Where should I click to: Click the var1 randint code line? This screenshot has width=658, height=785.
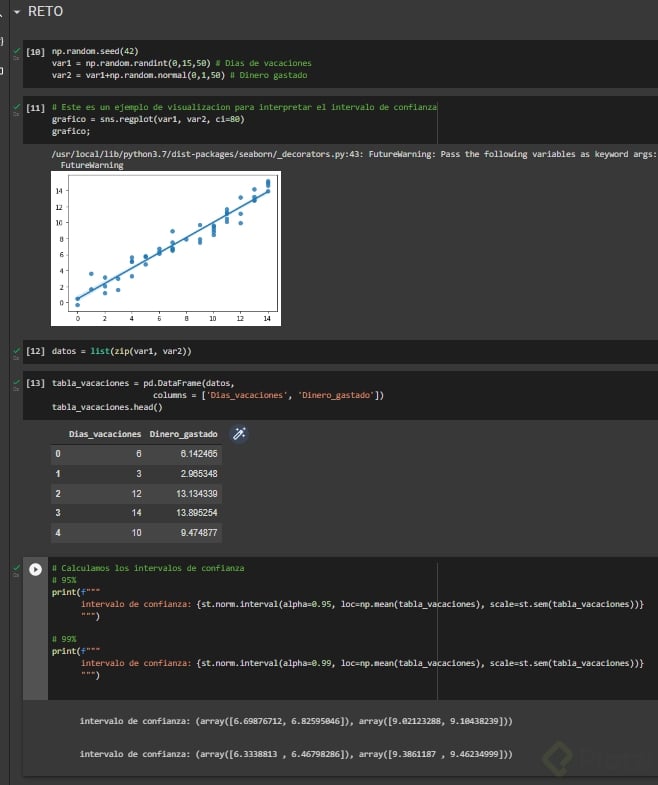coord(181,63)
